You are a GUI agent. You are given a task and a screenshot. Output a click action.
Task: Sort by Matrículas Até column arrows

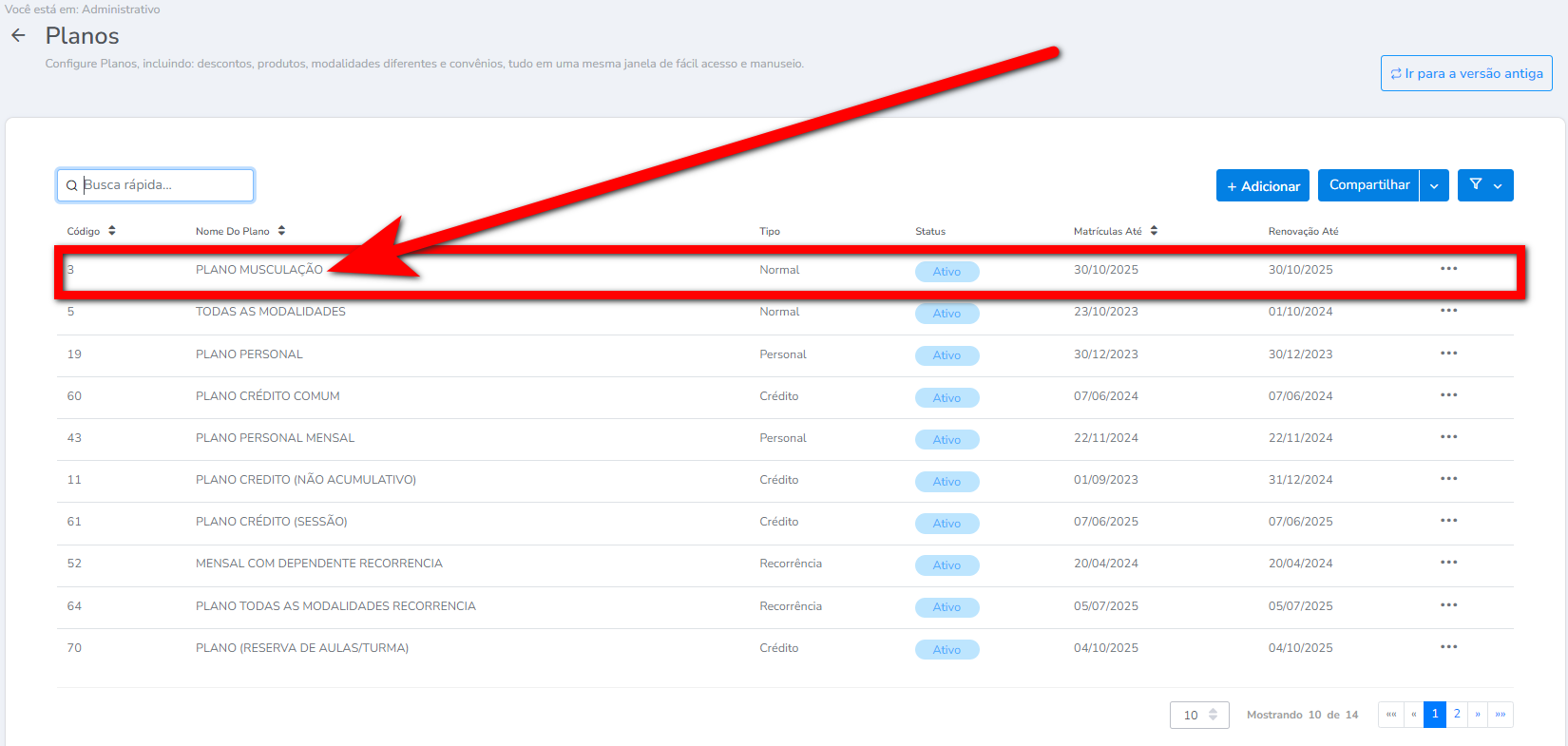[1154, 231]
